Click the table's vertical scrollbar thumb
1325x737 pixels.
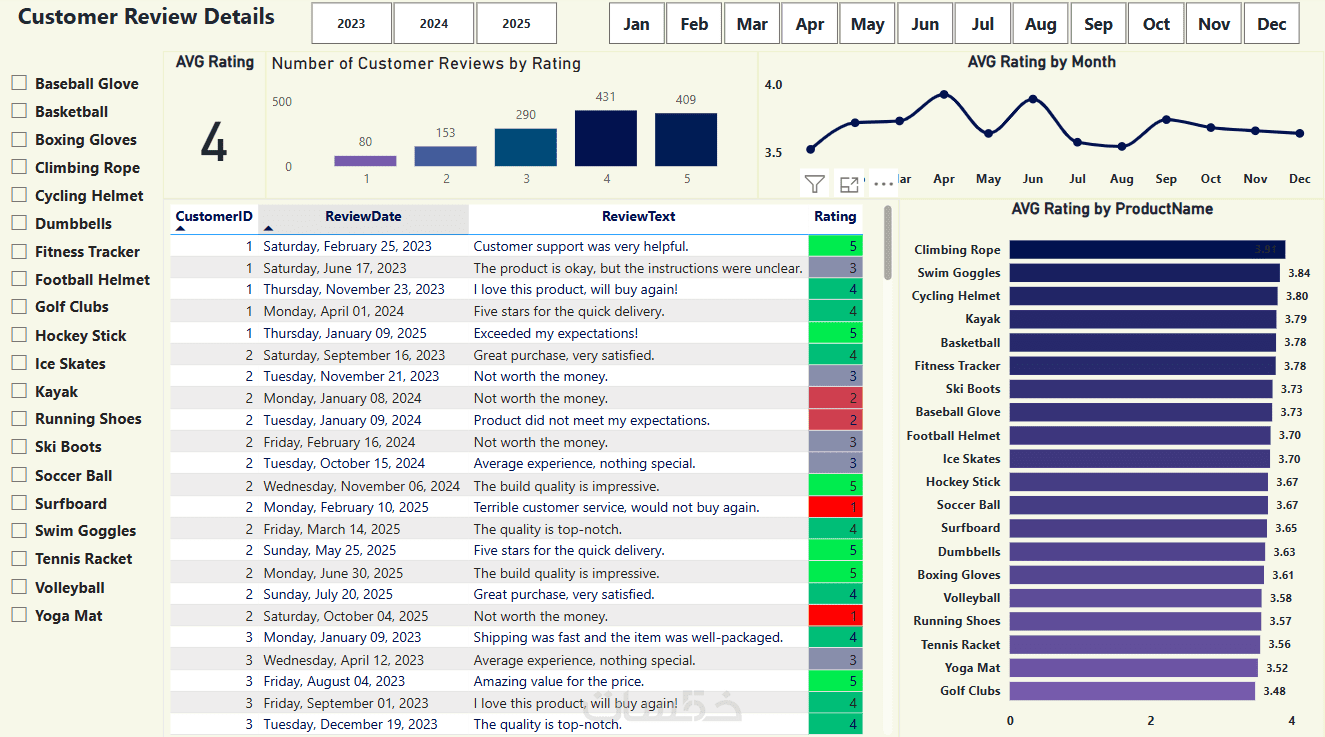887,243
